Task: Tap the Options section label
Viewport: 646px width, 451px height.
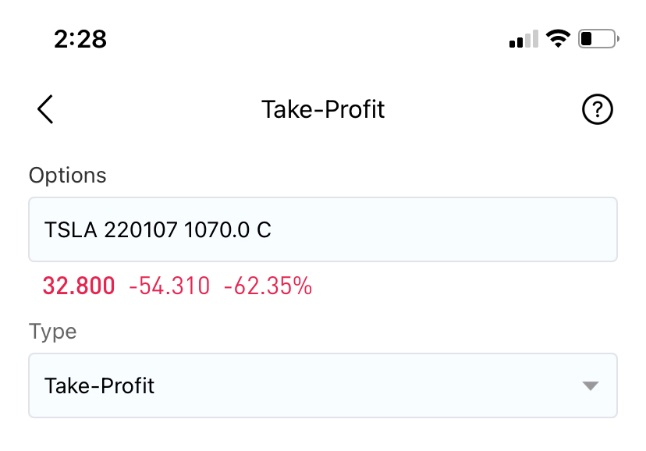Action: tap(68, 175)
